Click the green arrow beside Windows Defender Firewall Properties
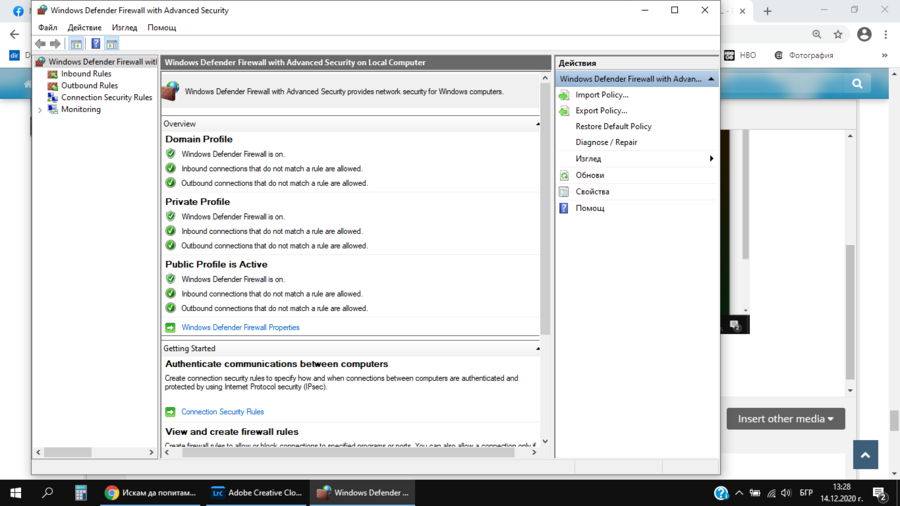Screen dimensions: 900x506 coord(170,328)
